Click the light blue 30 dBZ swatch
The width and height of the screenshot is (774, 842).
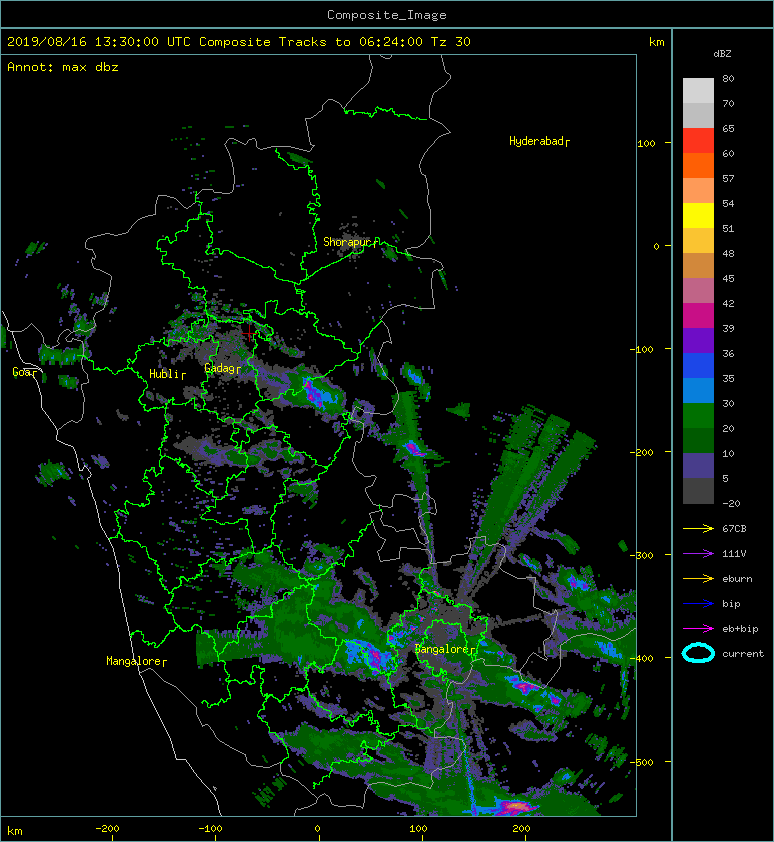pos(698,391)
